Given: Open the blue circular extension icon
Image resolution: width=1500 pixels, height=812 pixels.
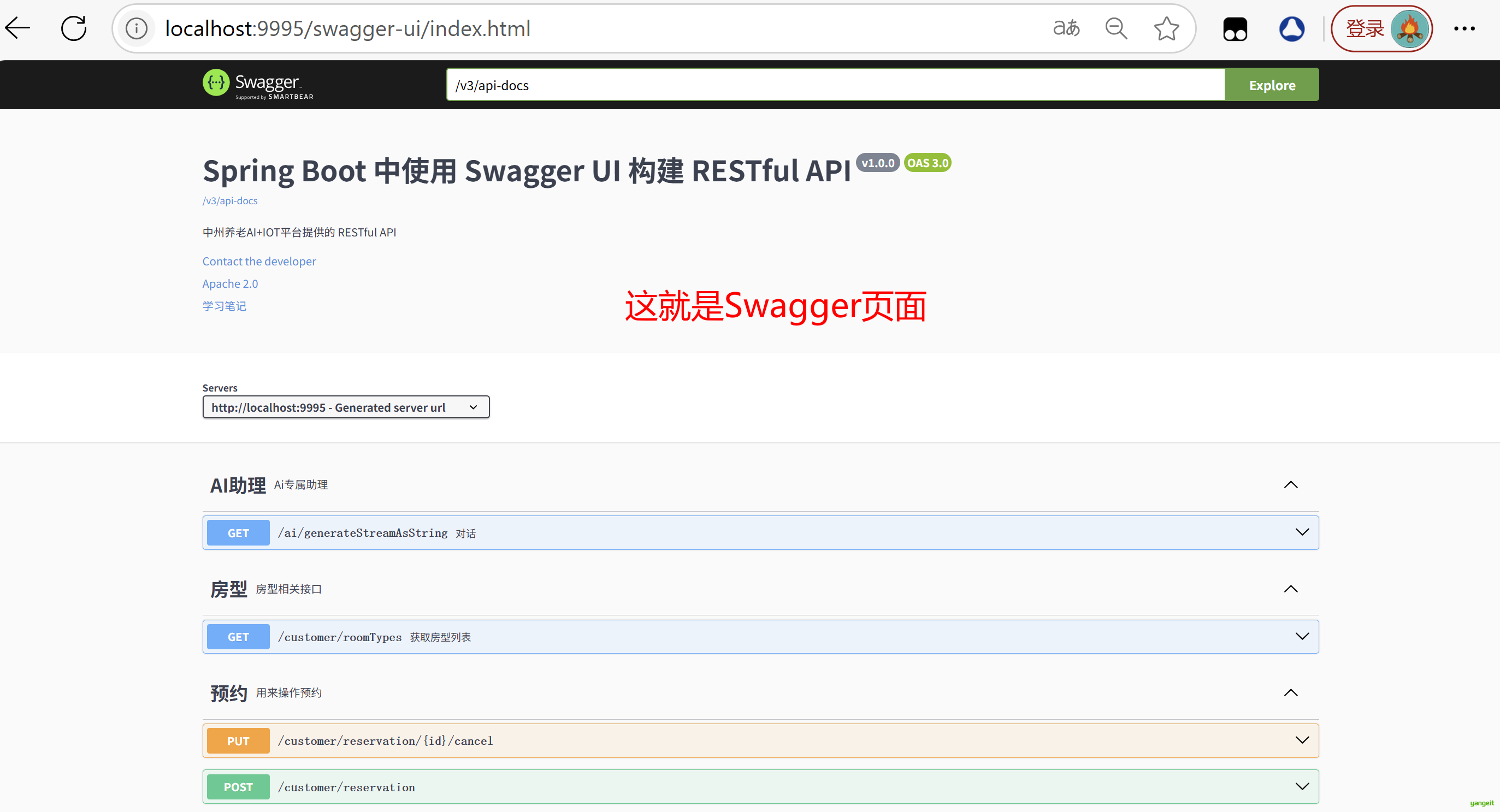Looking at the screenshot, I should click(x=1291, y=28).
